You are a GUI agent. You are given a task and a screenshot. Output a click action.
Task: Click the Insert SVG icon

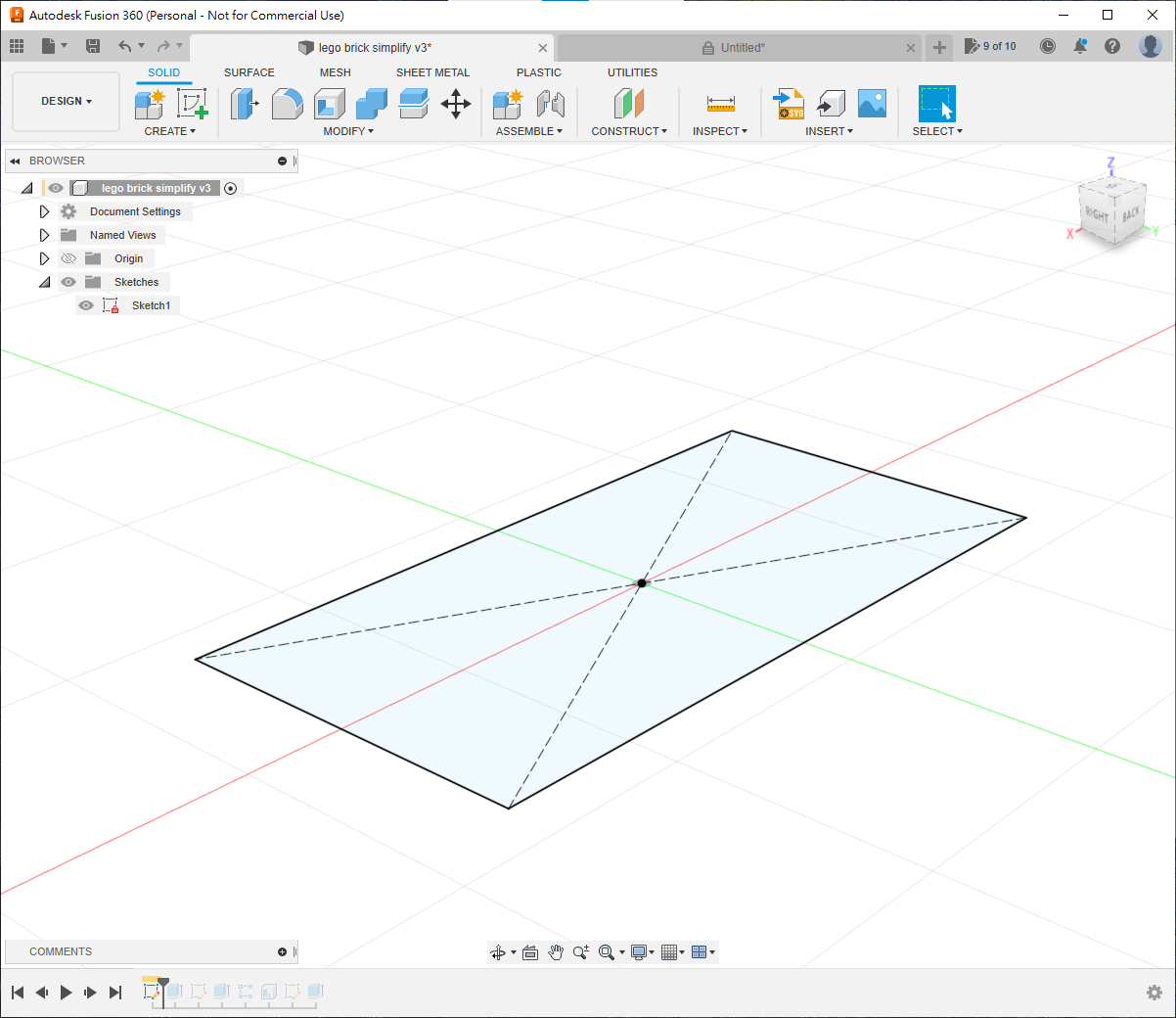[x=789, y=103]
